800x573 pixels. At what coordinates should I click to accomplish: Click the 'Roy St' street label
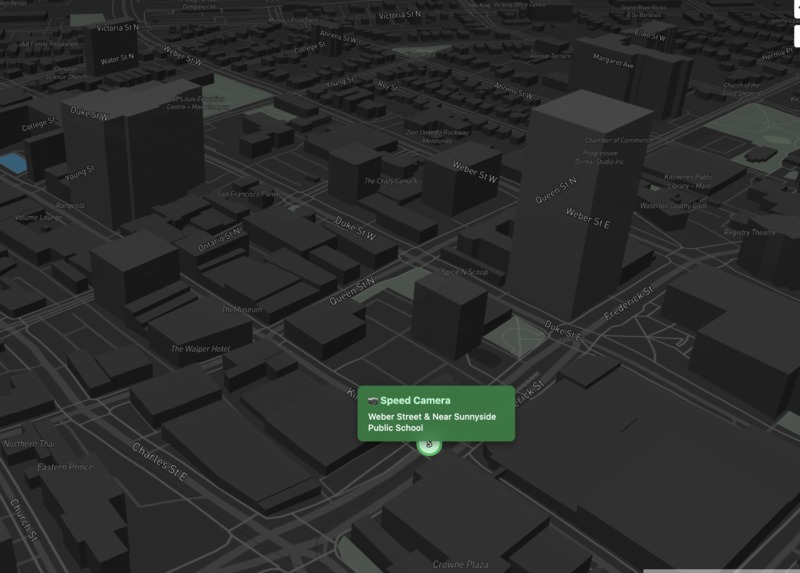coord(388,86)
